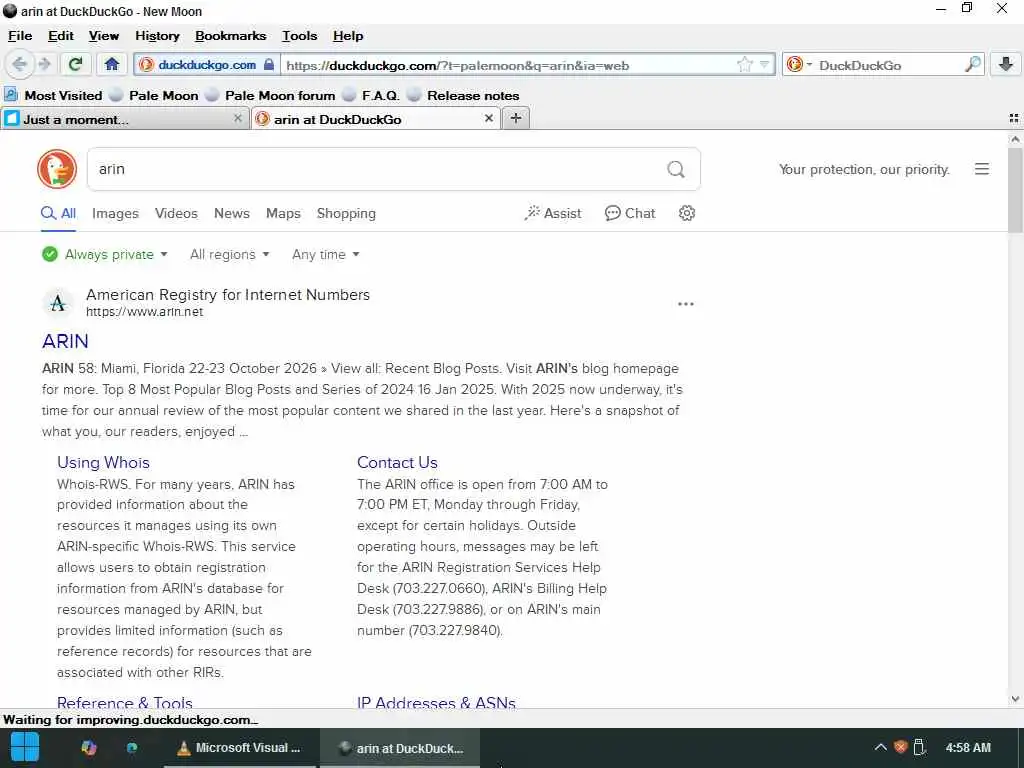Screen dimensions: 1024x768
Task: Switch to News results
Action: point(232,214)
